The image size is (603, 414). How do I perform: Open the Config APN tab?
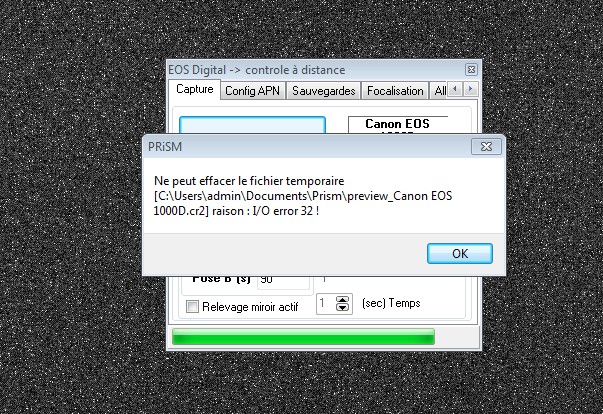pyautogui.click(x=252, y=91)
